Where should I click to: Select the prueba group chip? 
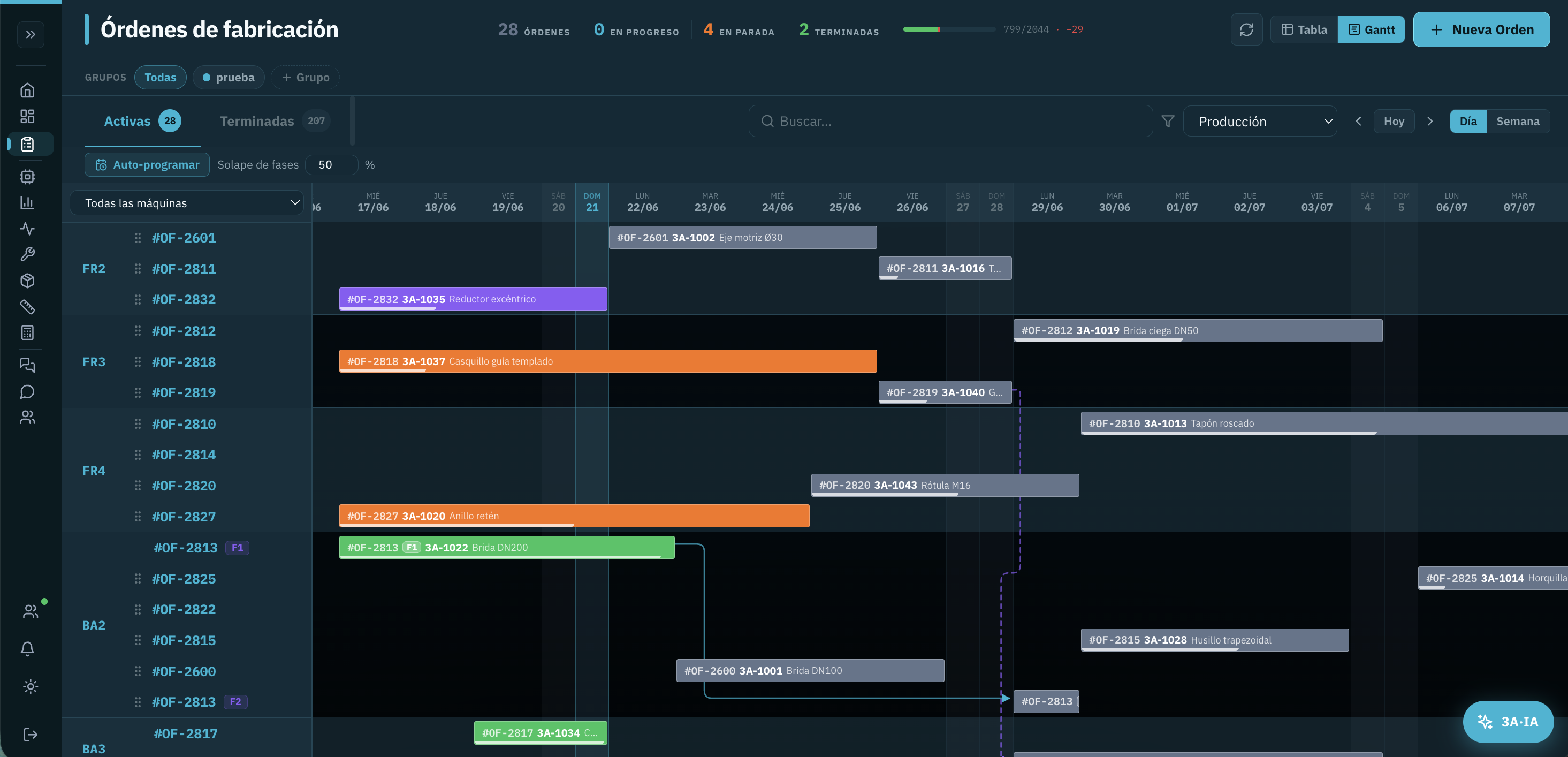click(x=229, y=77)
